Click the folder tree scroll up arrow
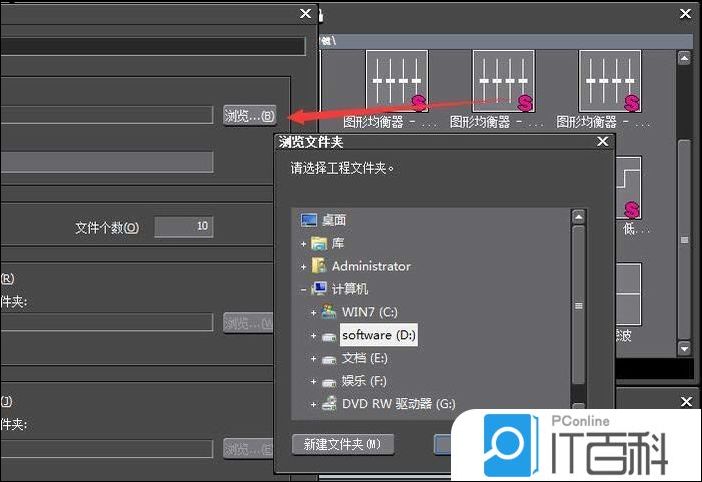Screen dimensions: 702x482 [578, 217]
